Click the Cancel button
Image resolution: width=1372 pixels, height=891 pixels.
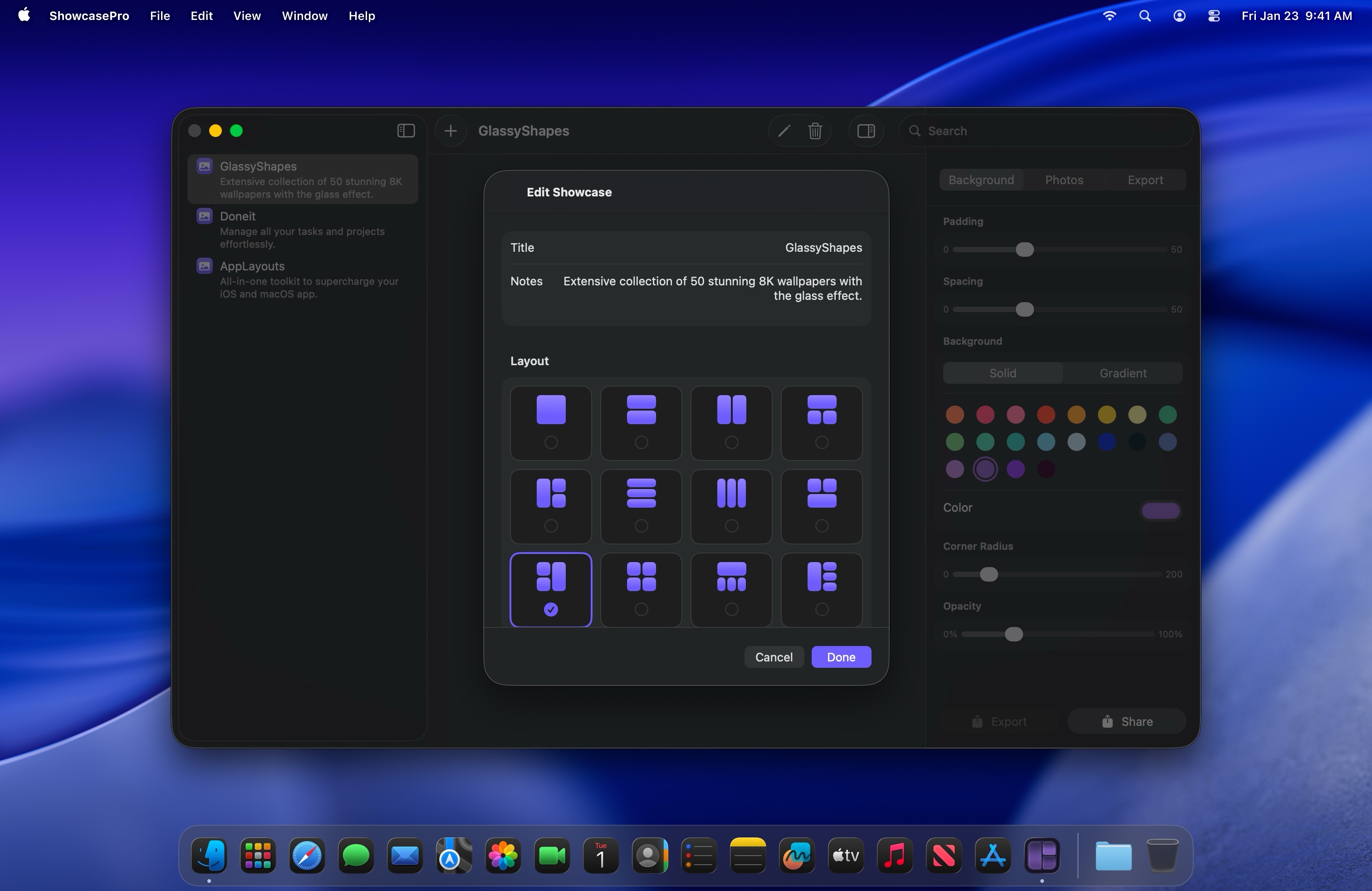[774, 657]
